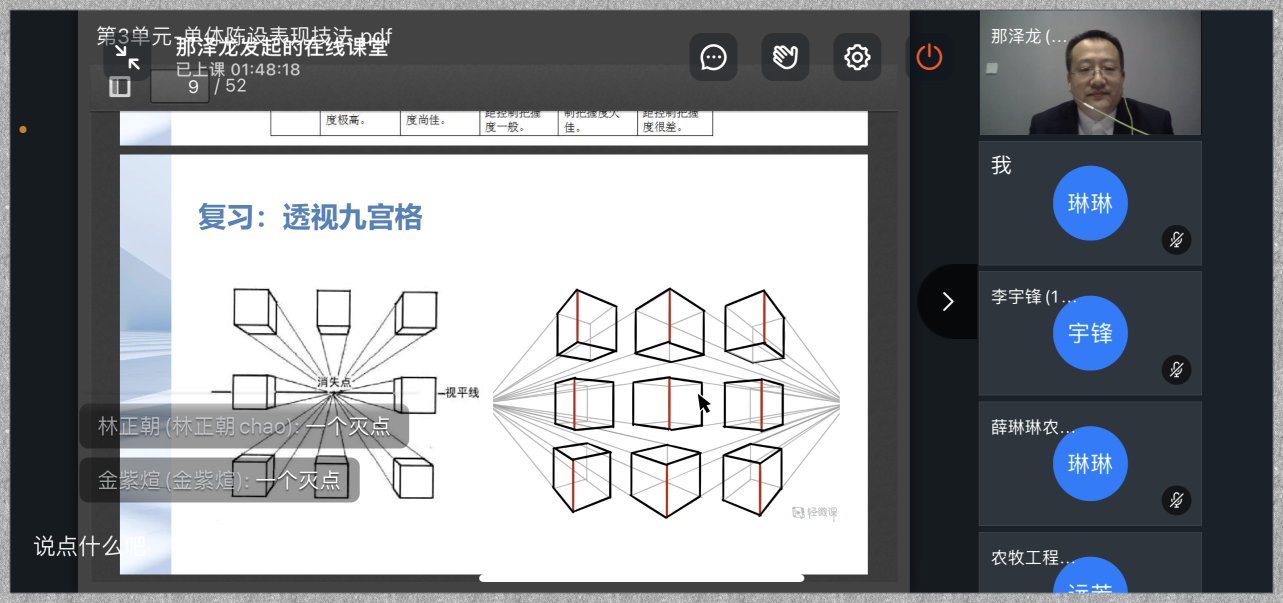Click the 复习：透视九宫格 slide heading

[x=310, y=217]
